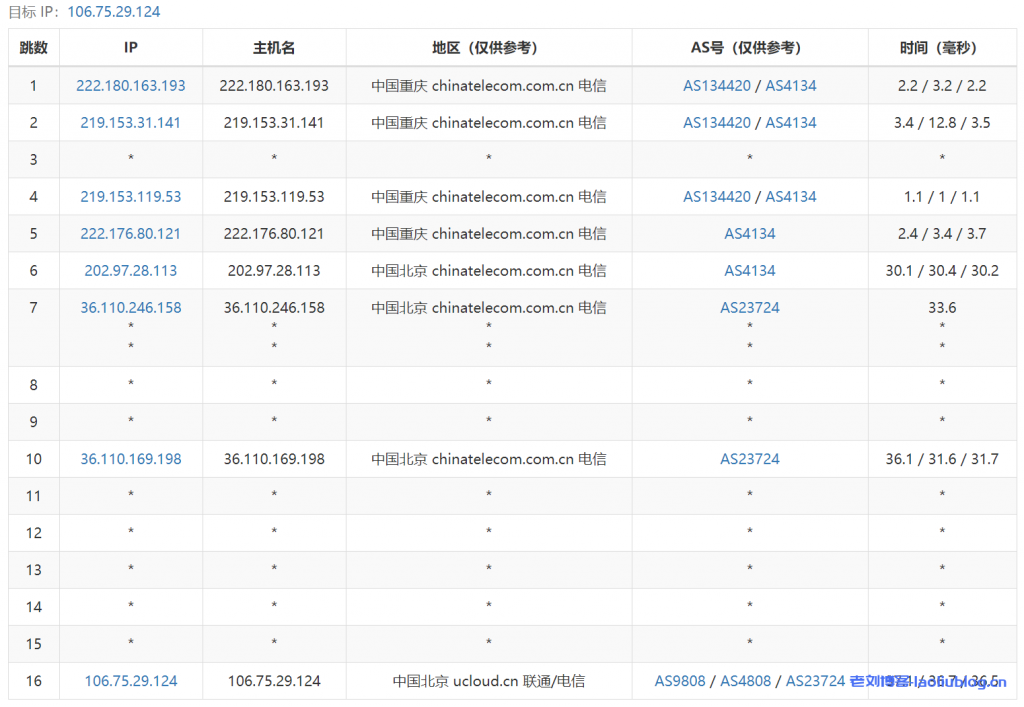This screenshot has height=707, width=1024.
Task: Open AS134420 link in hop 4 row
Action: (717, 197)
